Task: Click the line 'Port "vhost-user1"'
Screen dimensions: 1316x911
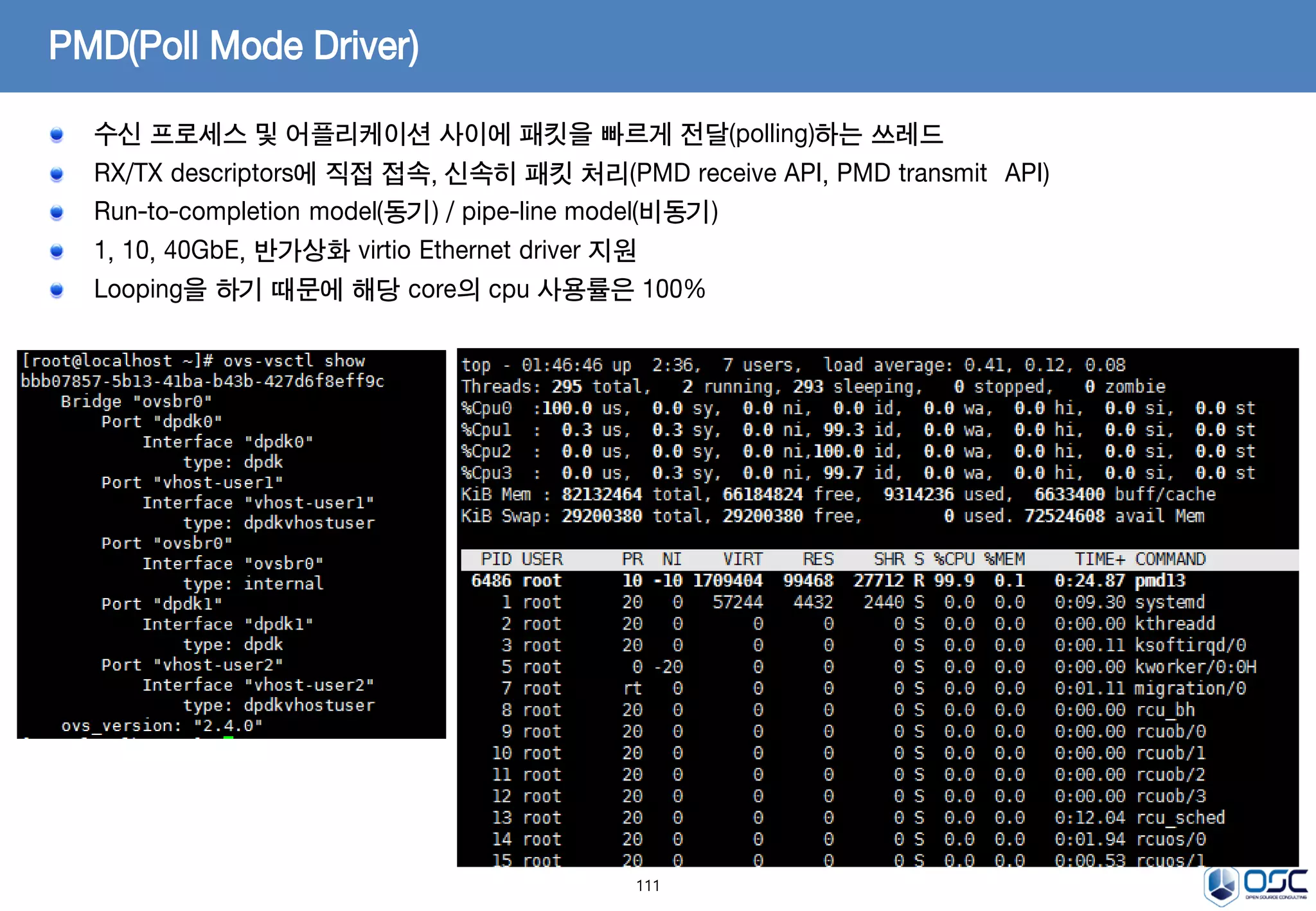Action: tap(192, 482)
